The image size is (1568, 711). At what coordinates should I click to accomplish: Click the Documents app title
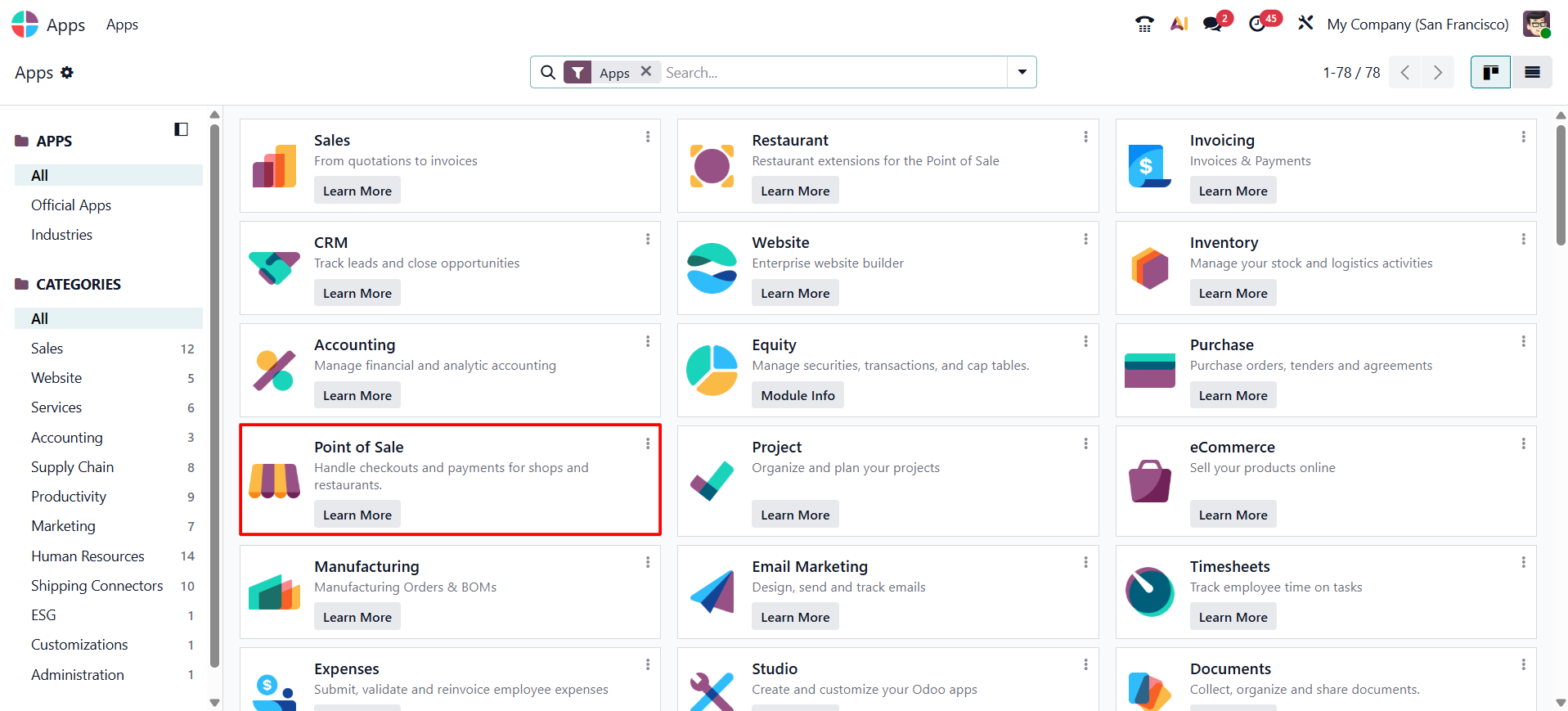[x=1231, y=668]
